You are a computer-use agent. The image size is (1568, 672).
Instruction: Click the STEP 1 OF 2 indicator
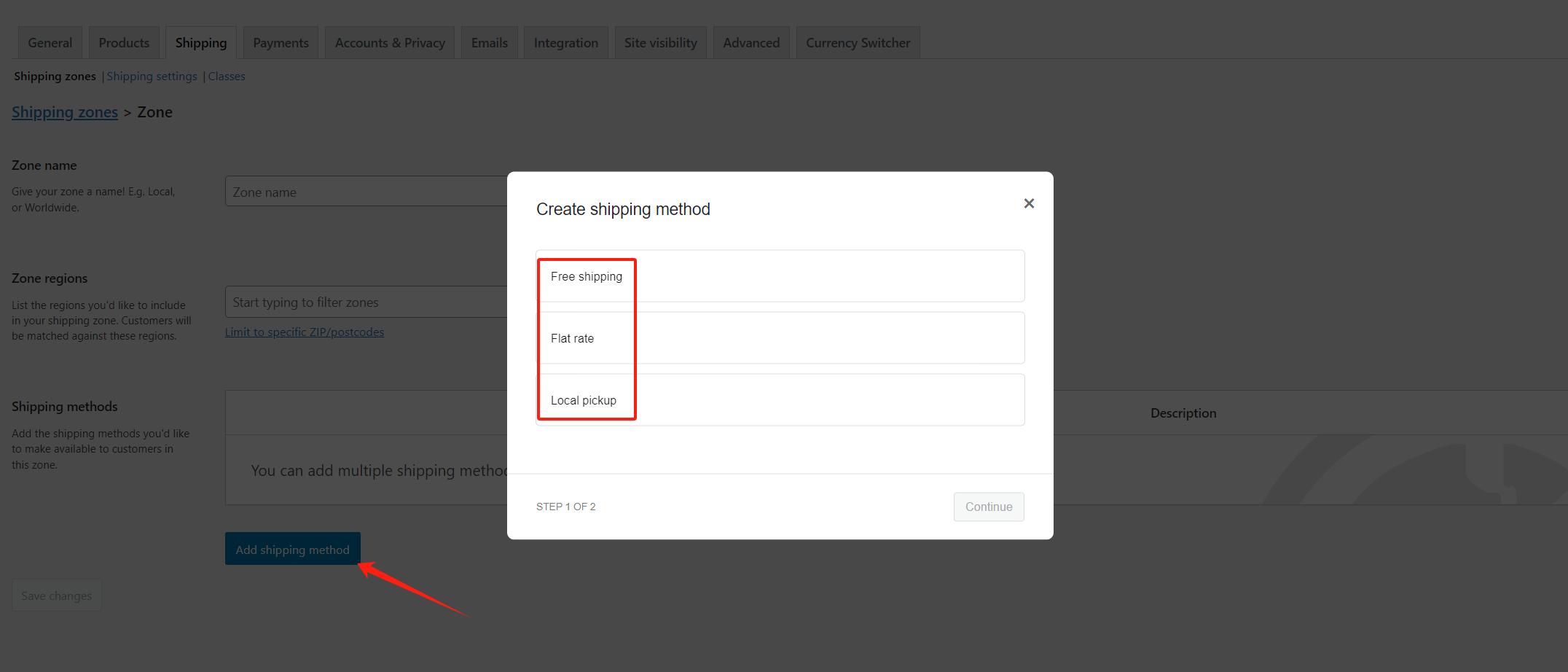(x=566, y=507)
